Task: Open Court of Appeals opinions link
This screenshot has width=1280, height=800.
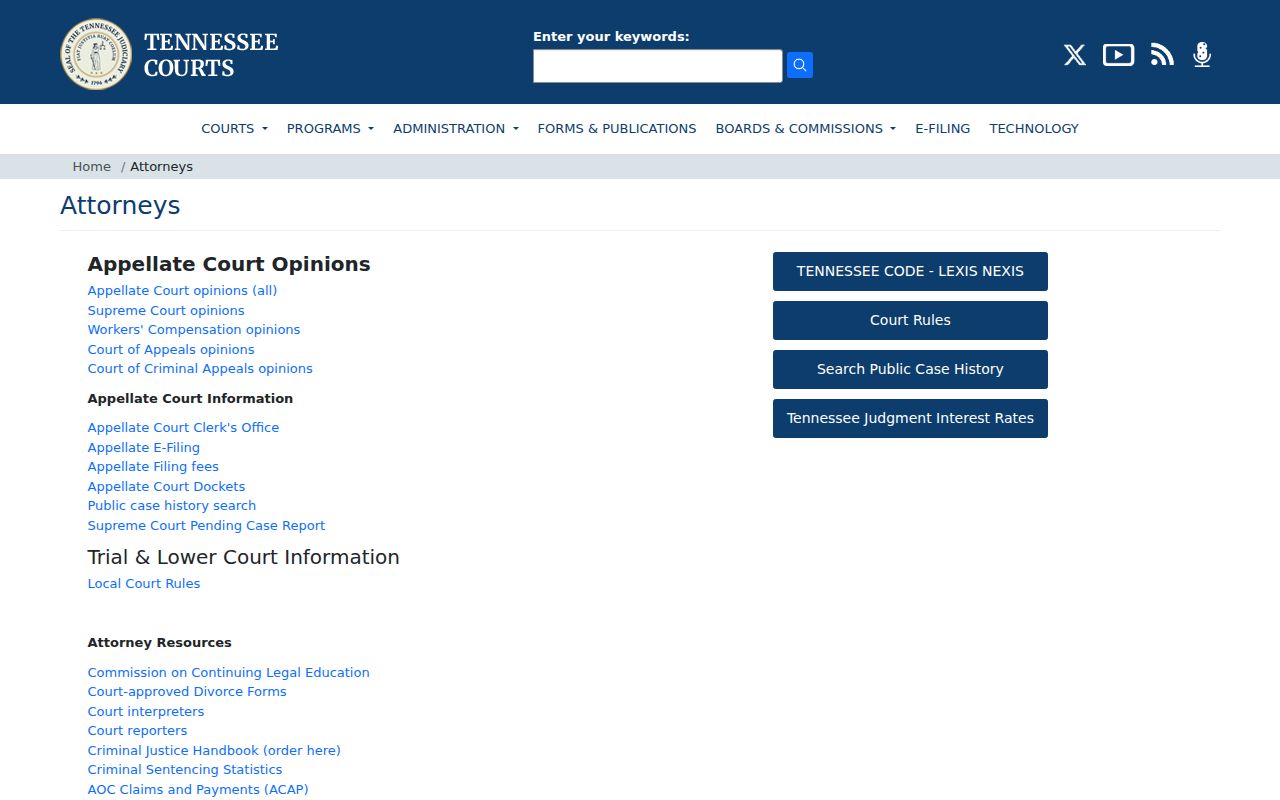Action: click(x=171, y=350)
